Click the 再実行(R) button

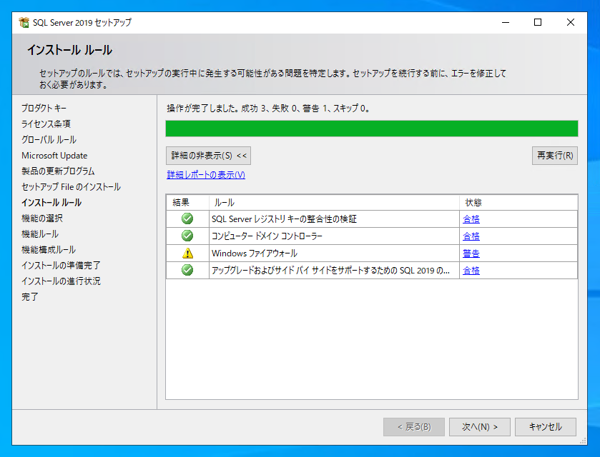pos(555,155)
